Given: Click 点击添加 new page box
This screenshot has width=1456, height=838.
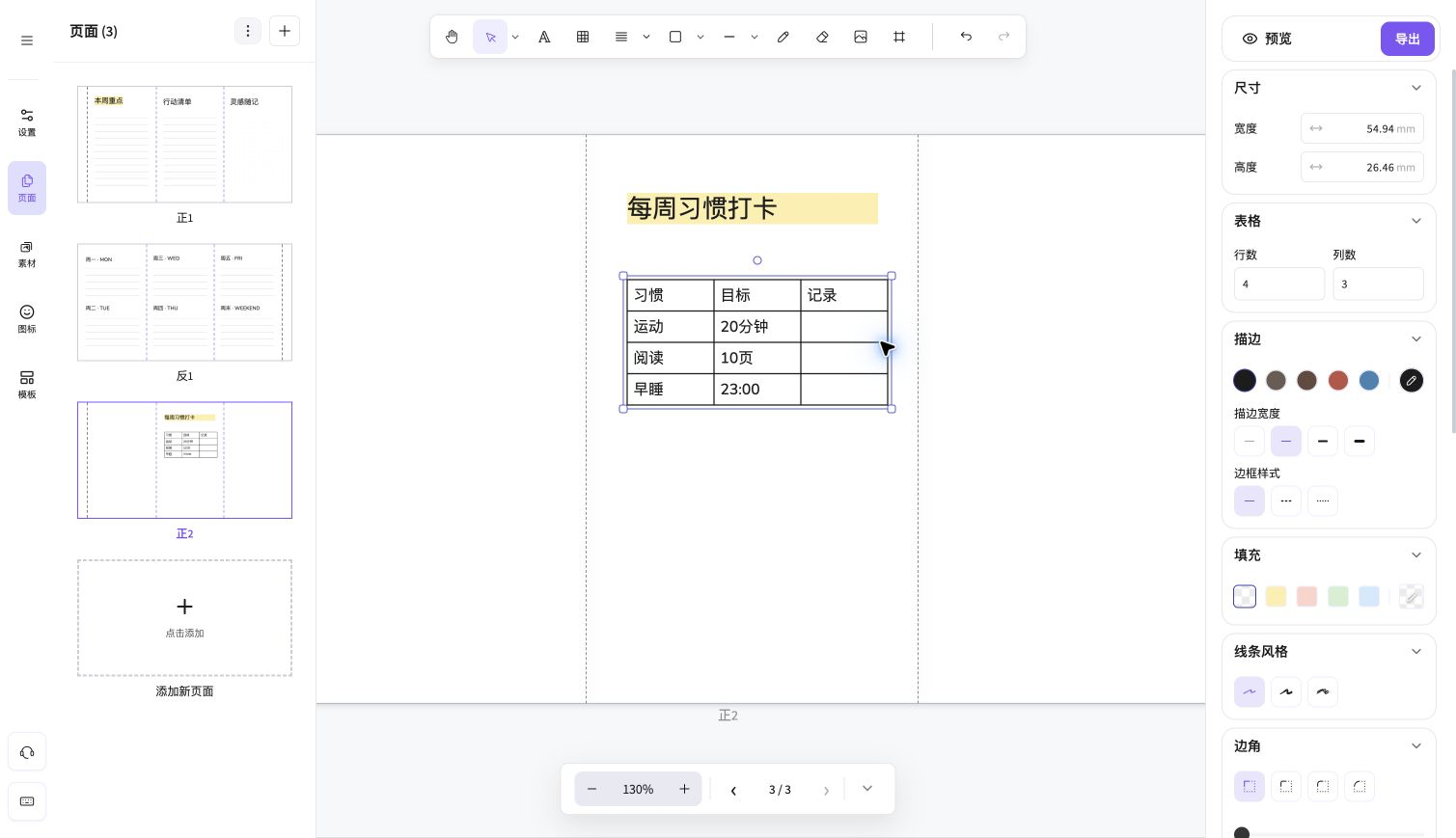Looking at the screenshot, I should [x=184, y=617].
